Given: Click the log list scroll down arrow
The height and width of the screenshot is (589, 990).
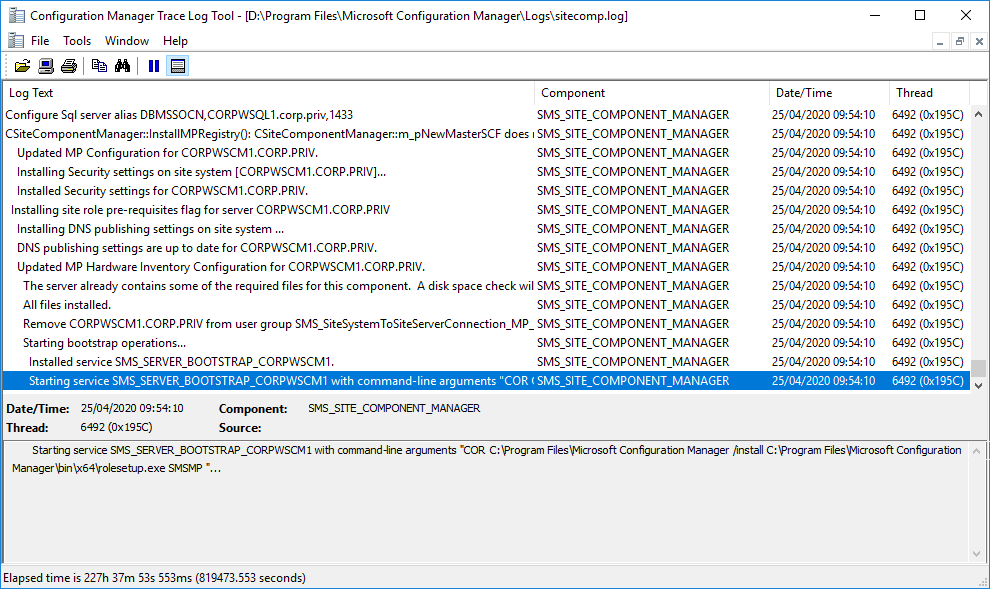Looking at the screenshot, I should [x=979, y=385].
